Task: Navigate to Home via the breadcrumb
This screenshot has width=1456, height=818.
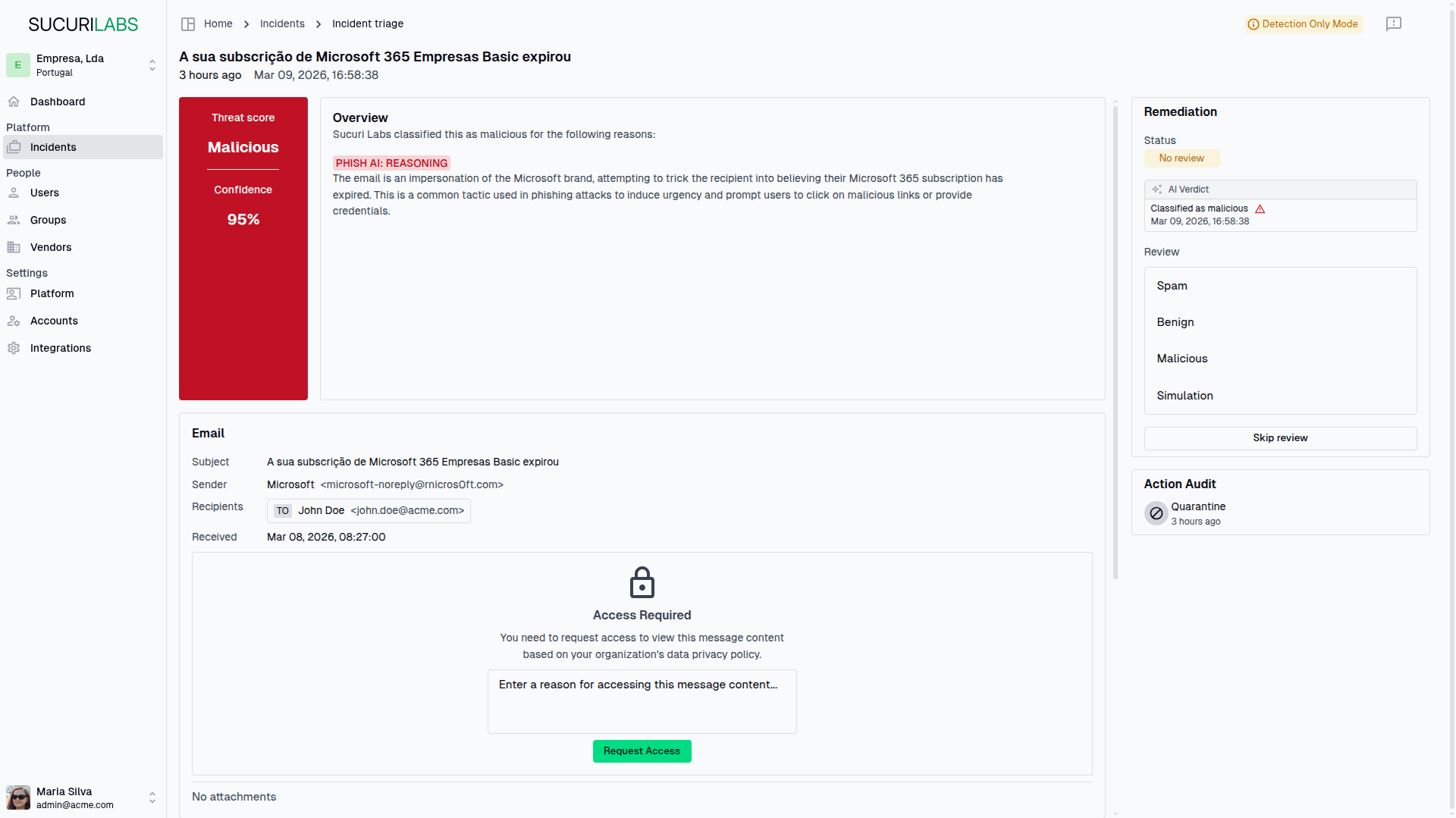Action: pyautogui.click(x=218, y=24)
